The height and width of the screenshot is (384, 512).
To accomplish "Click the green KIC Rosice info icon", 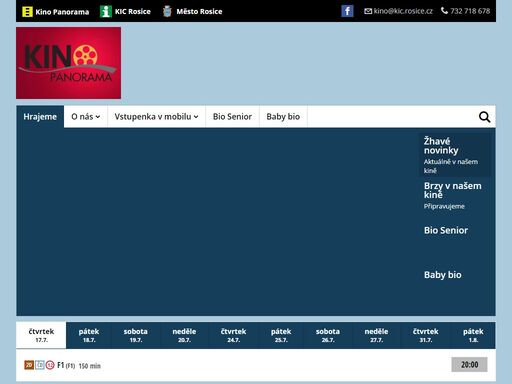I will point(106,12).
